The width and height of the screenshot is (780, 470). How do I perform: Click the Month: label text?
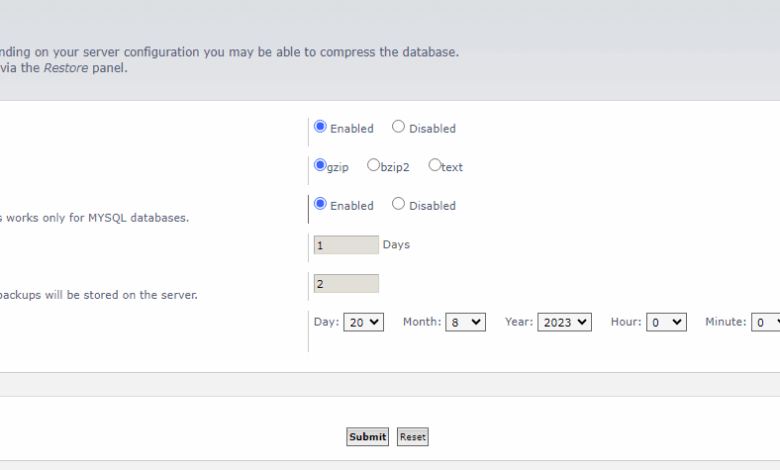421,322
